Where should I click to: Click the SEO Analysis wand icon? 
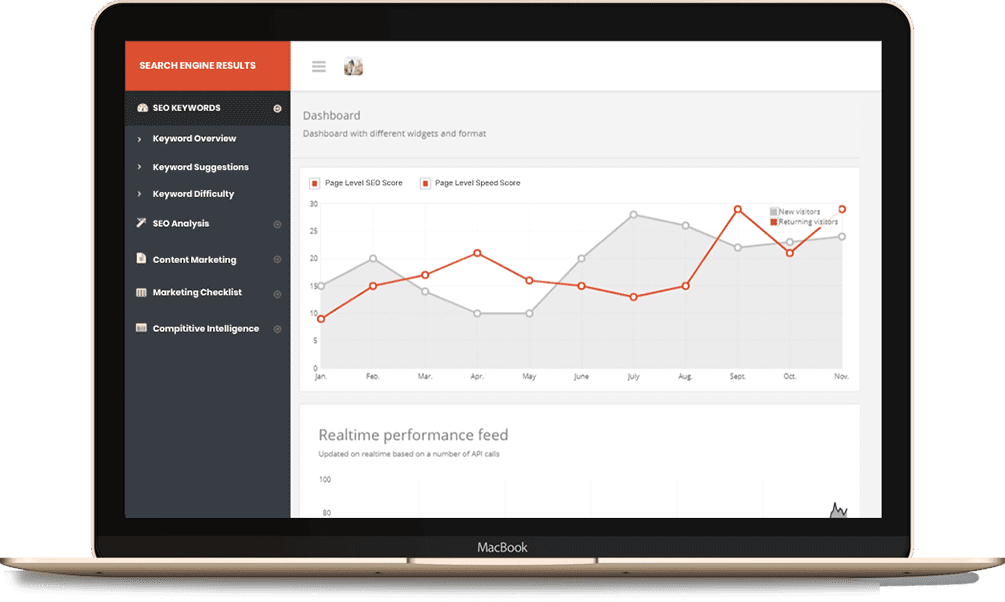click(x=141, y=222)
